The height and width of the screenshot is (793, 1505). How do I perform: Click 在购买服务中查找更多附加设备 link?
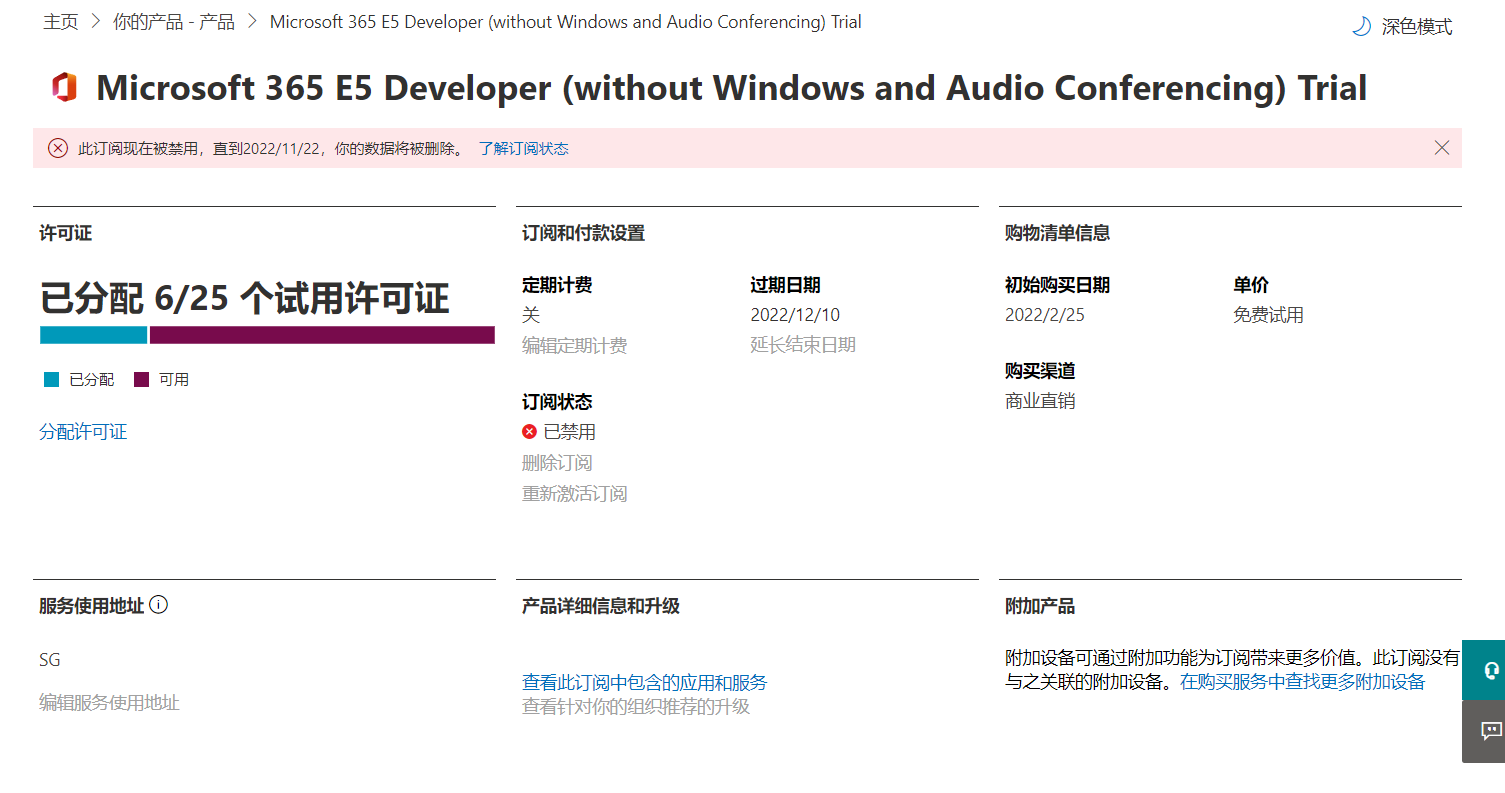point(1302,682)
